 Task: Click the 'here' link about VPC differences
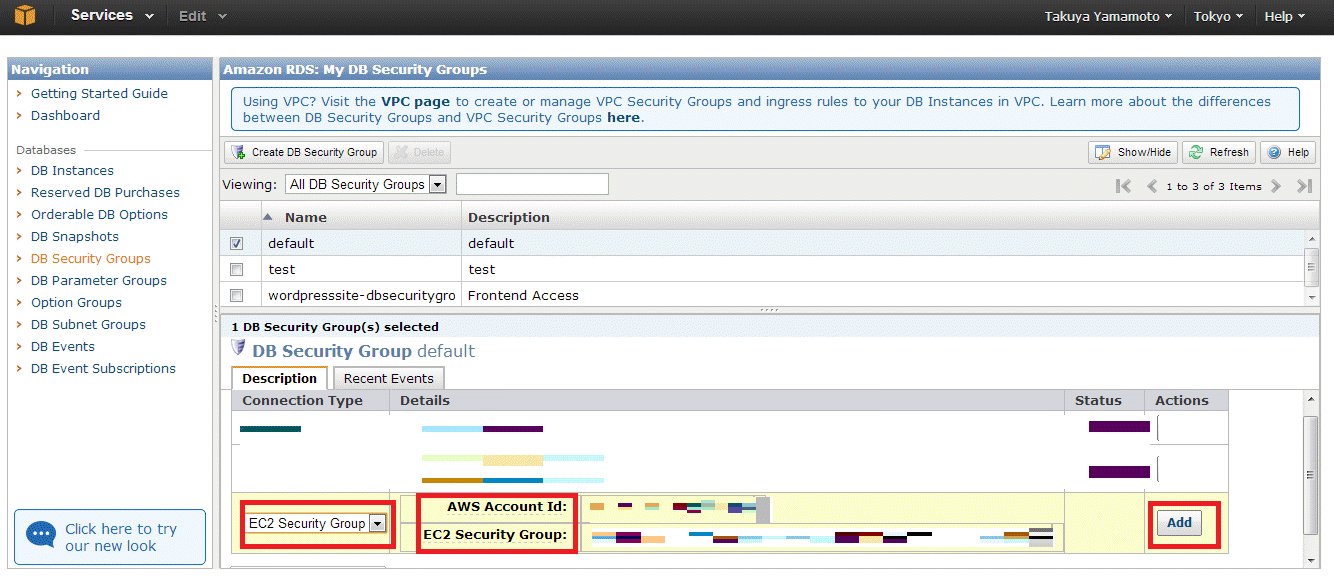[x=623, y=118]
